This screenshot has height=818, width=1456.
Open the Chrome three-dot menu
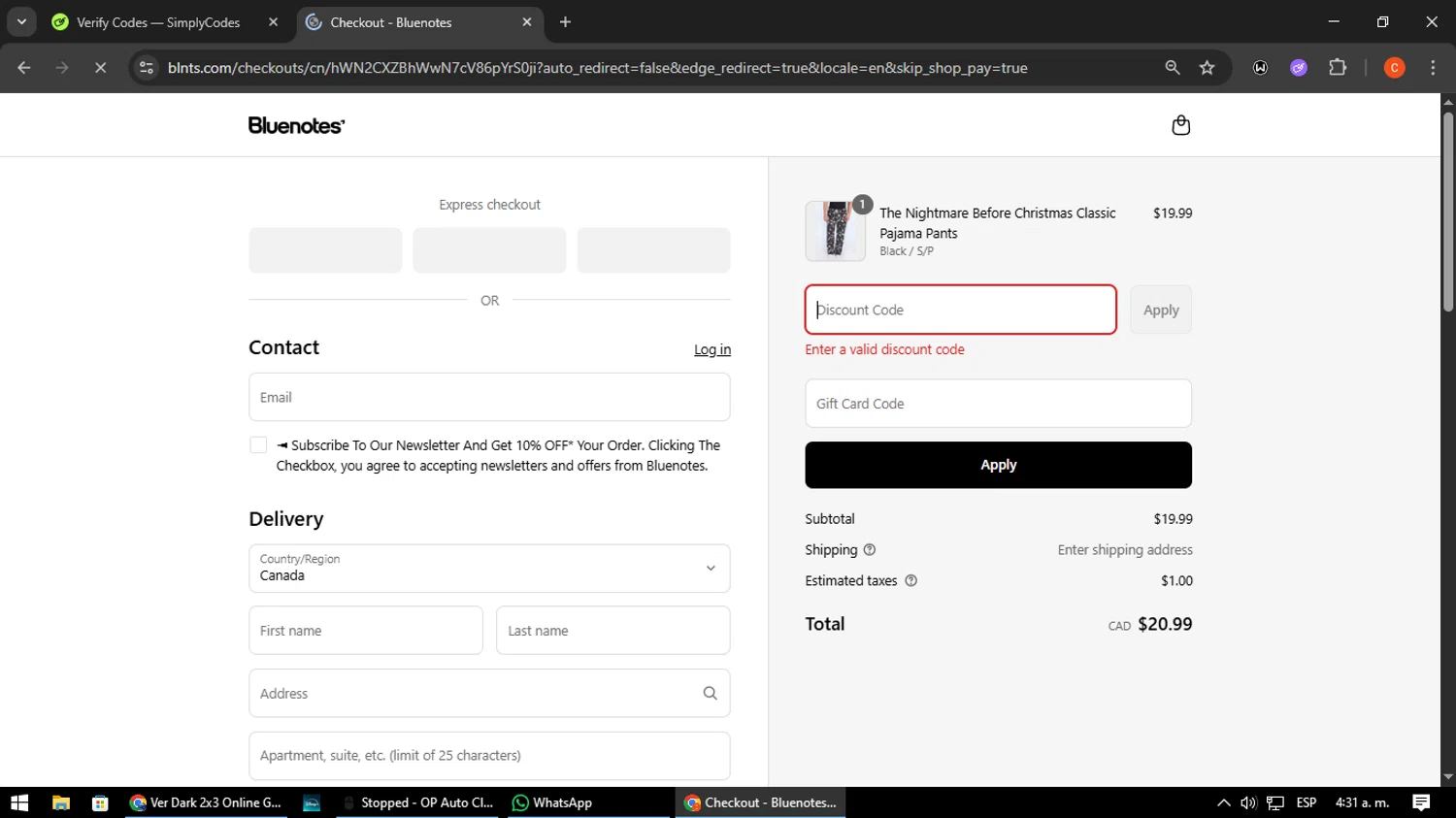coord(1433,68)
